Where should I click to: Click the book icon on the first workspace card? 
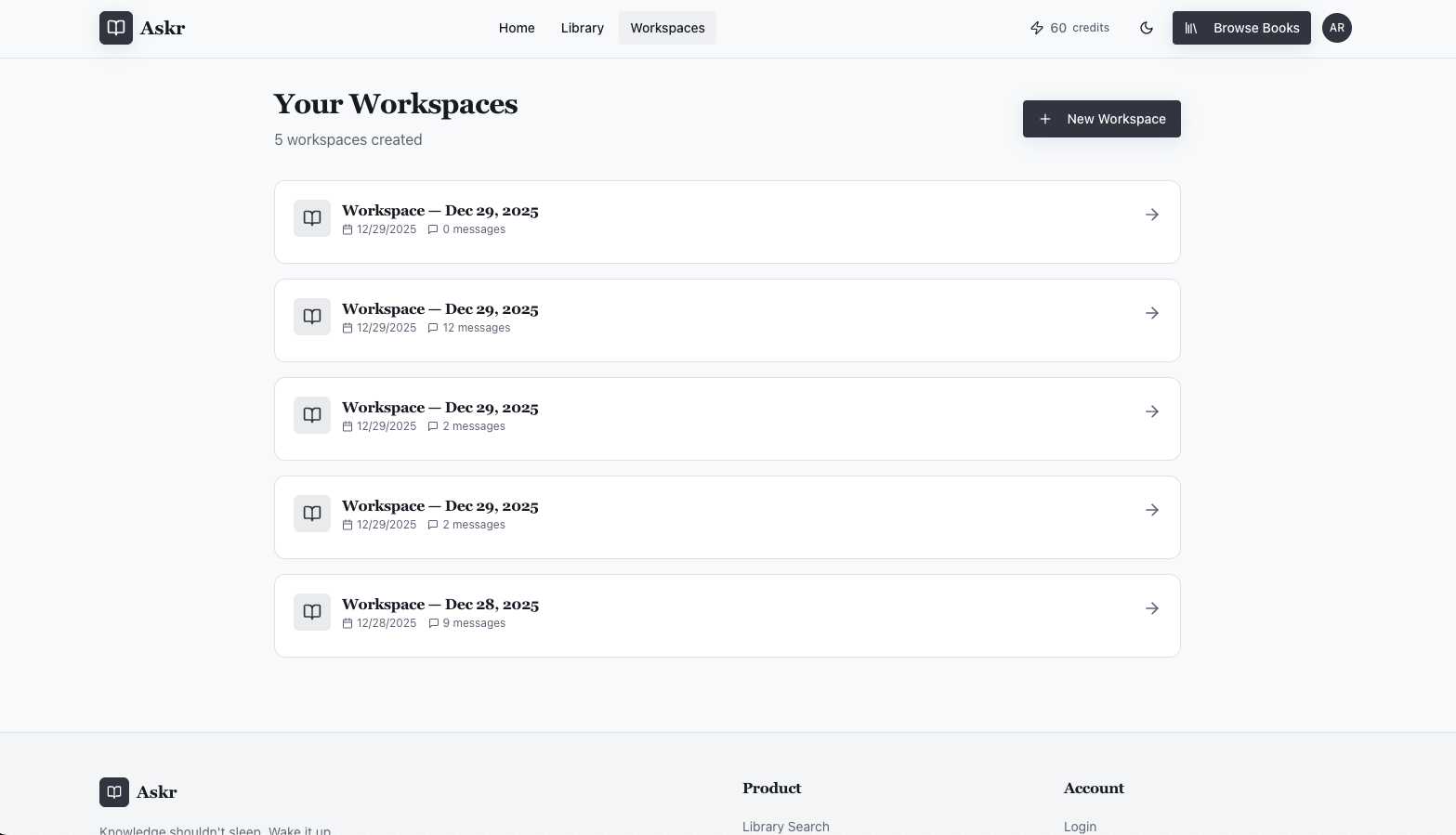[x=311, y=218]
